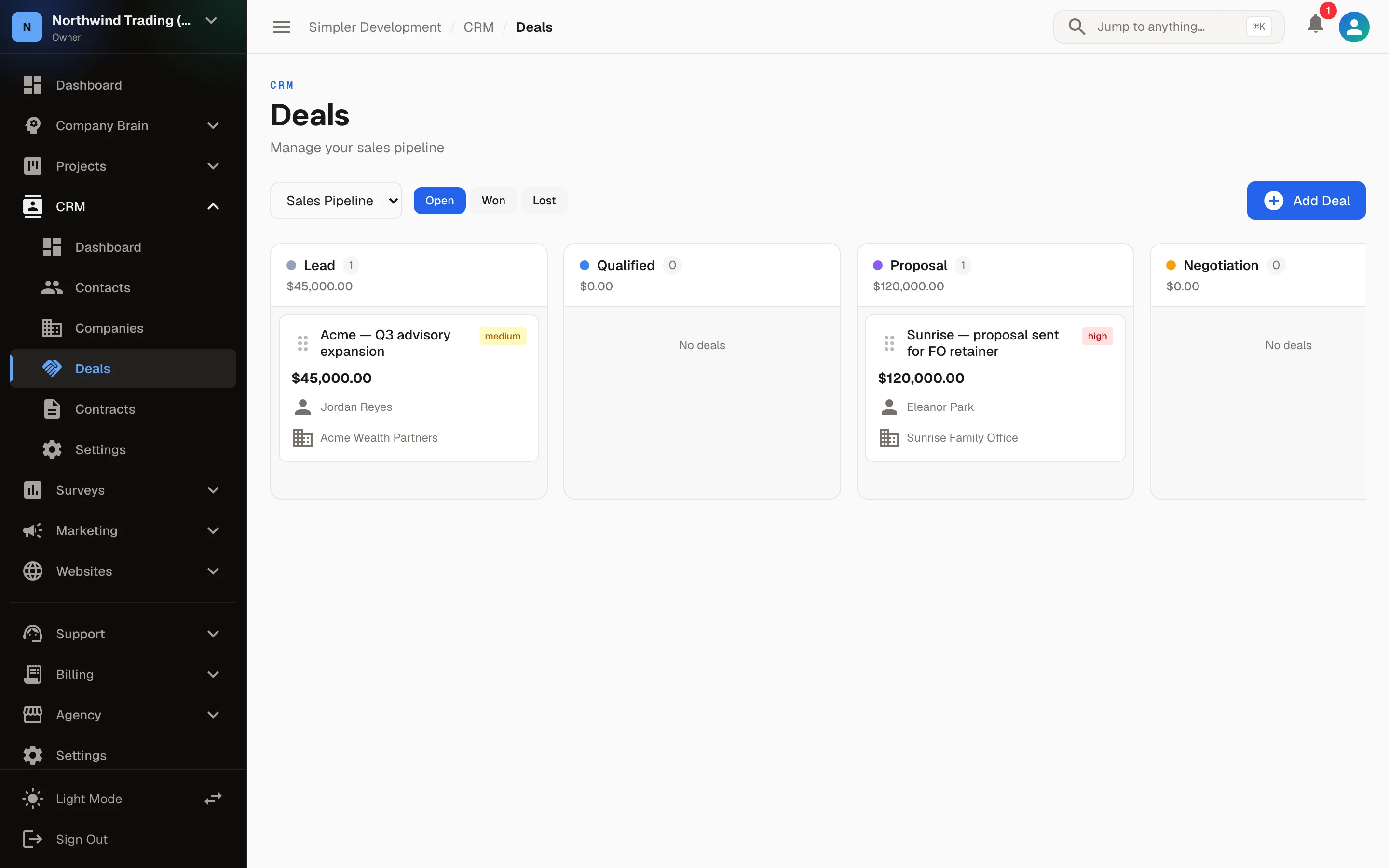Expand the Surveys section chevron

213,489
